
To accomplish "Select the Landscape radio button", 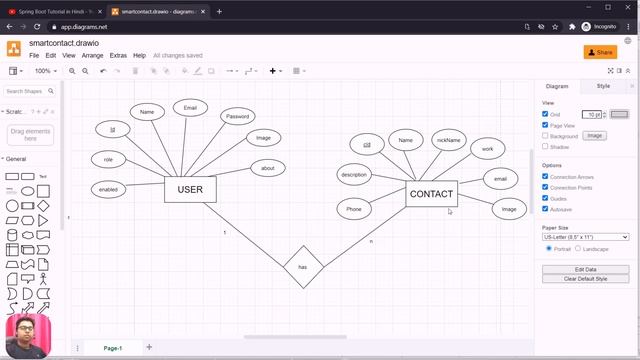I will tap(578, 248).
